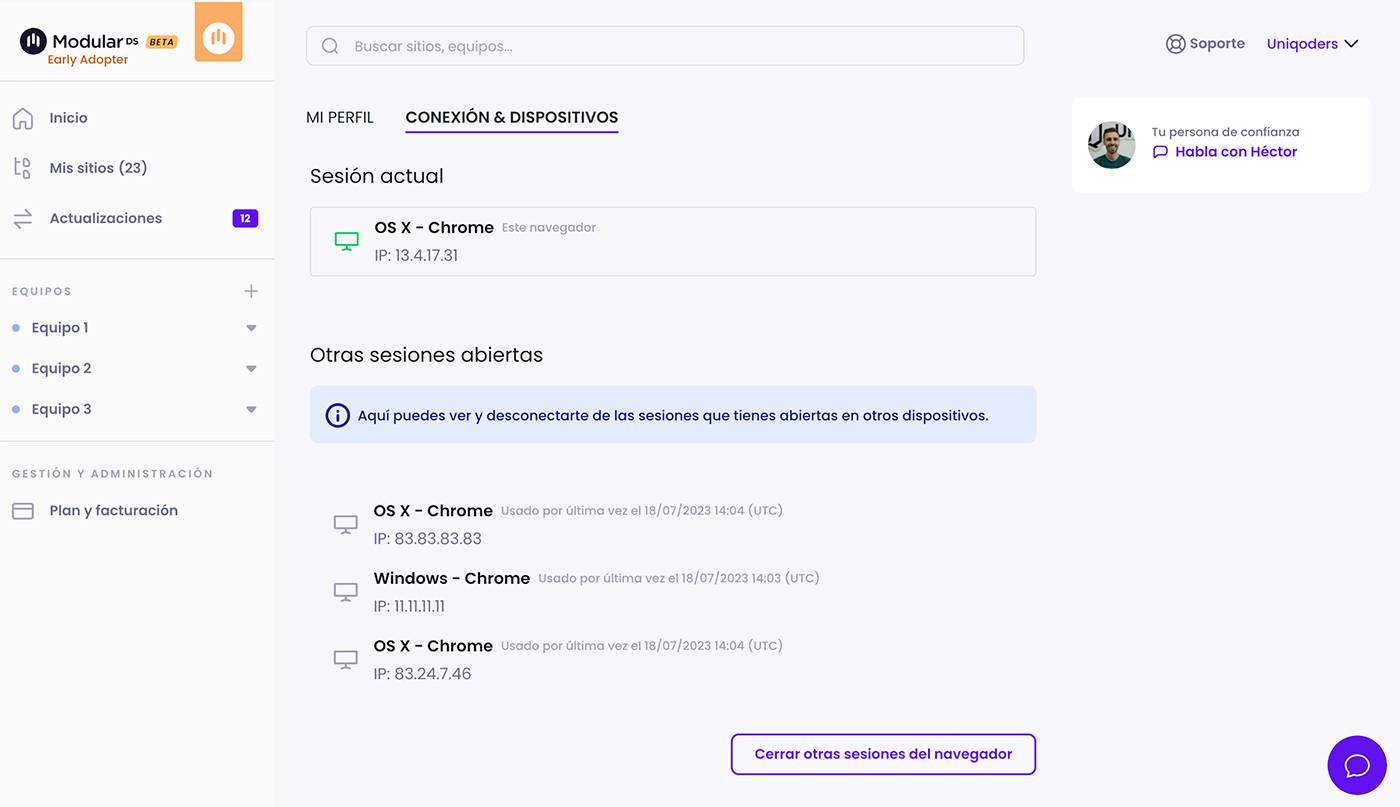1400x807 pixels.
Task: Click the search magnifier icon
Action: coord(330,45)
